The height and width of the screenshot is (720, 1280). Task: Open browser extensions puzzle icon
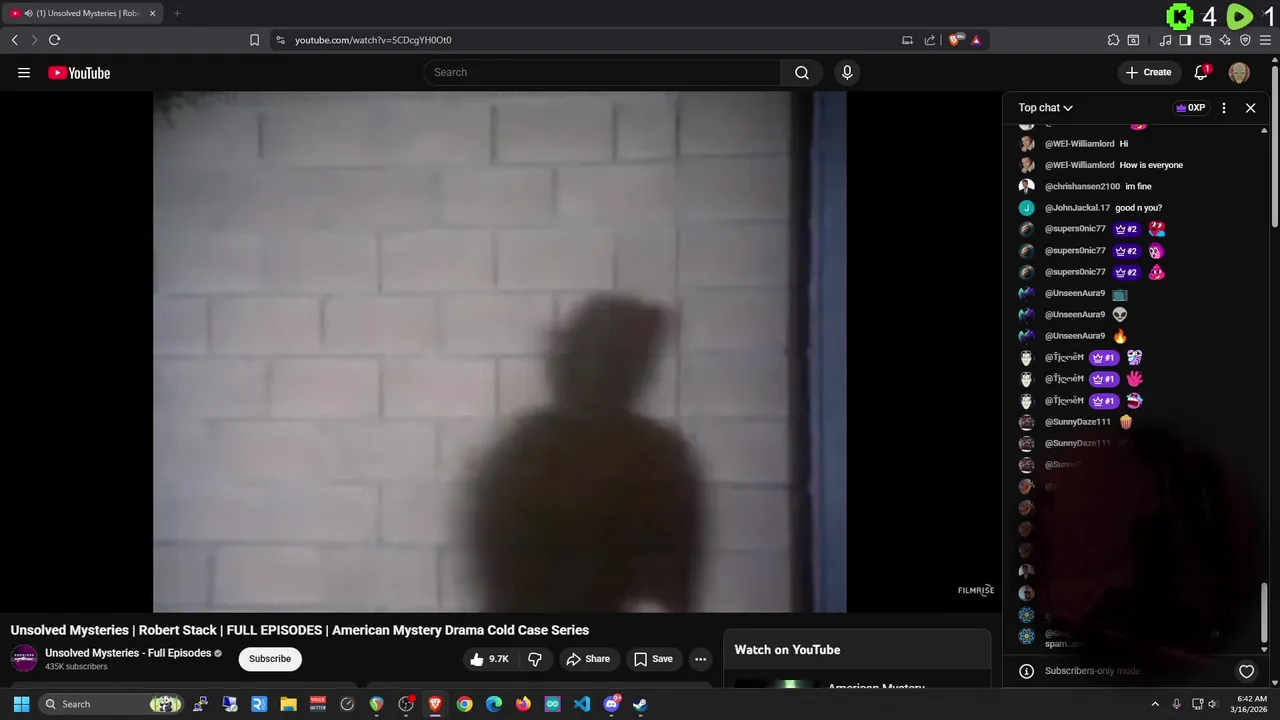(1113, 40)
